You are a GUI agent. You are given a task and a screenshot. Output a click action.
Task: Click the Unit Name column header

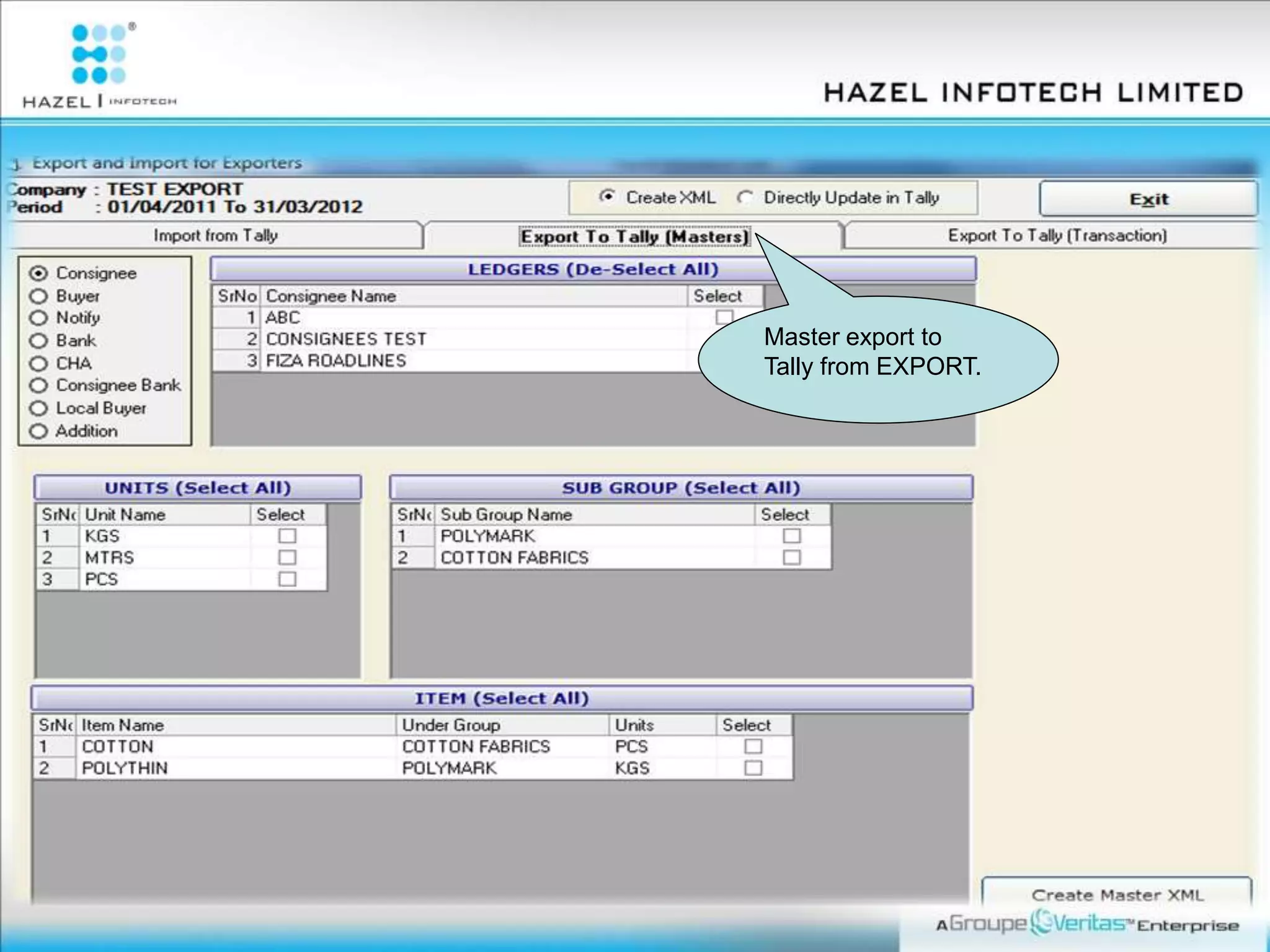click(165, 514)
